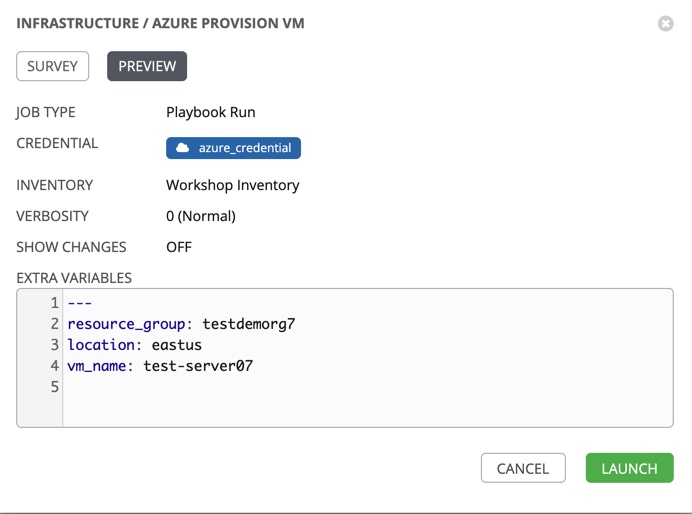Click the cloud icon in the credential tag

[x=182, y=148]
